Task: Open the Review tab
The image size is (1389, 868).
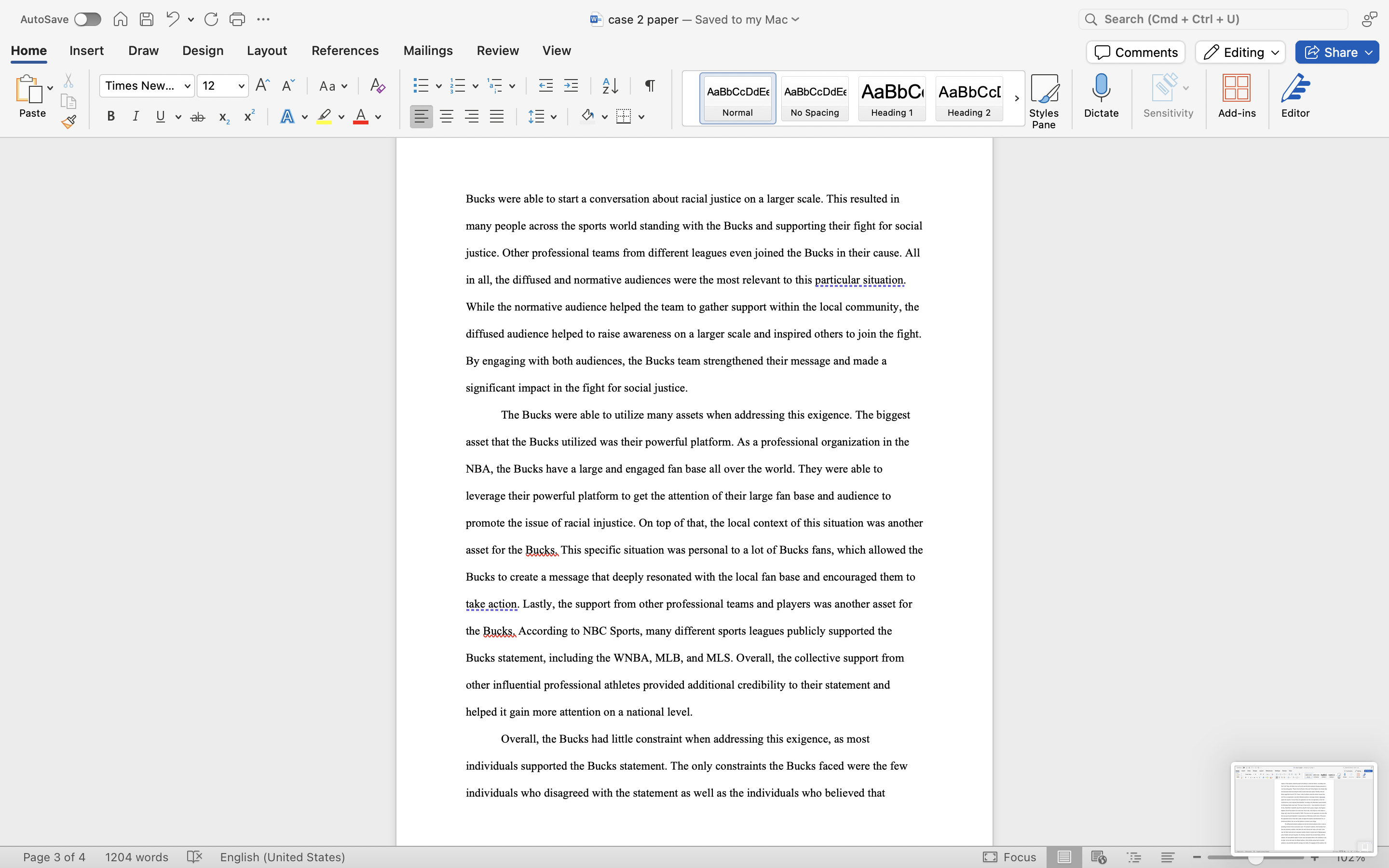Action: pyautogui.click(x=497, y=51)
